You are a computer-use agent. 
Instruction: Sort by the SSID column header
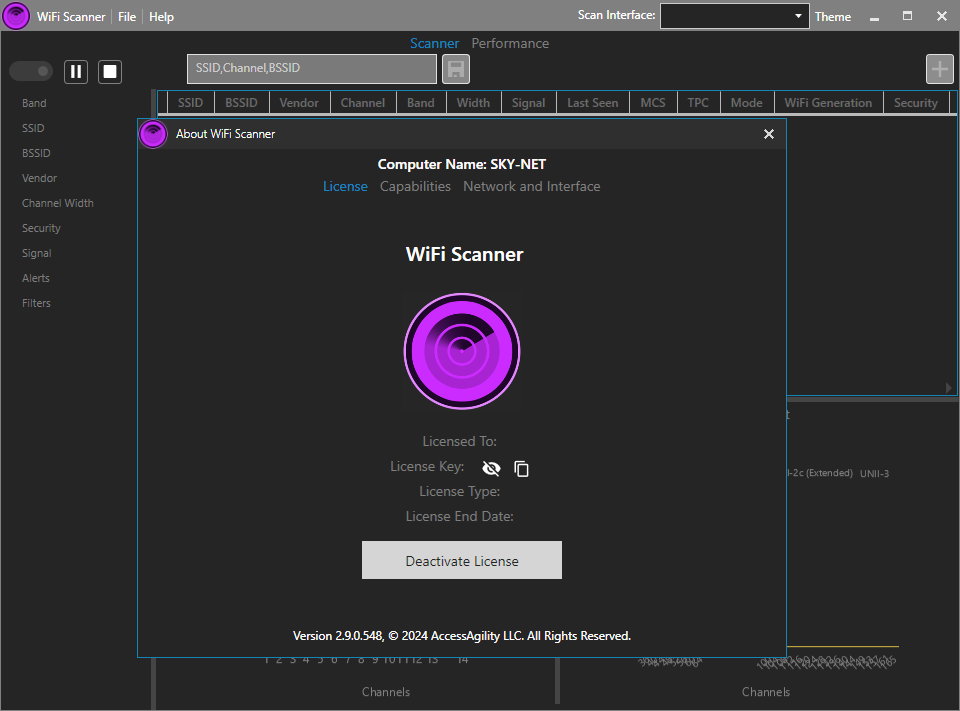[x=190, y=103]
